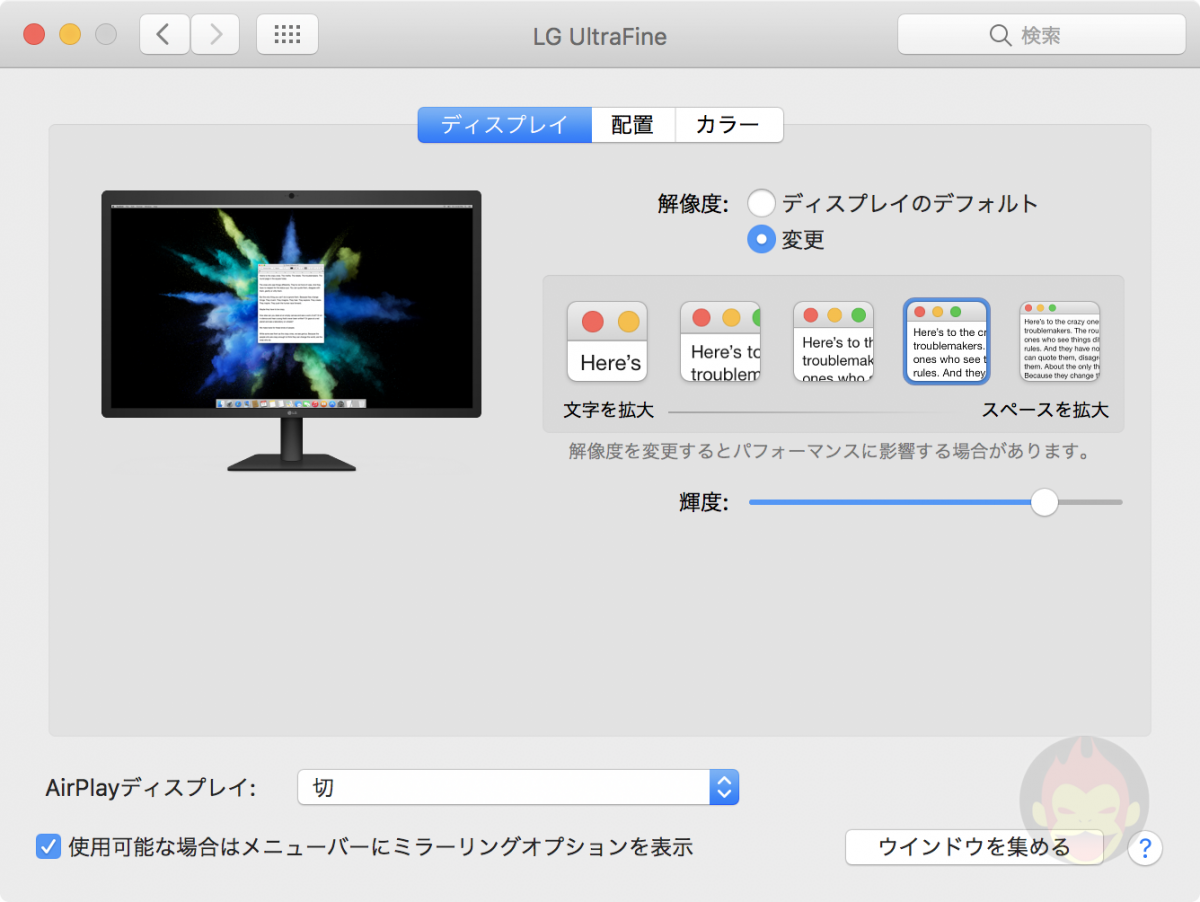
Task: Click the AirPlay dropdown's up-down chevron control
Action: click(724, 787)
